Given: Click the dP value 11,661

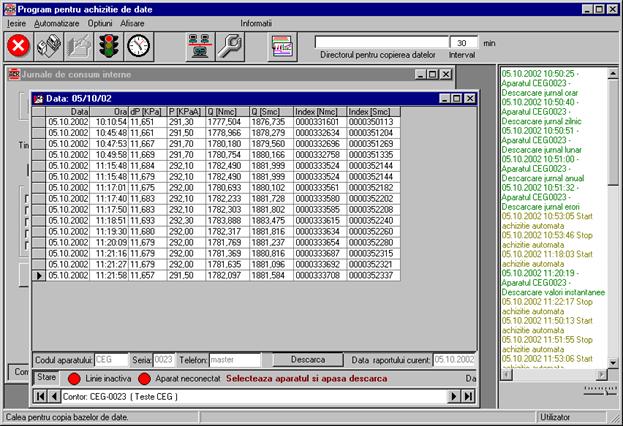Looking at the screenshot, I should click(x=147, y=133).
